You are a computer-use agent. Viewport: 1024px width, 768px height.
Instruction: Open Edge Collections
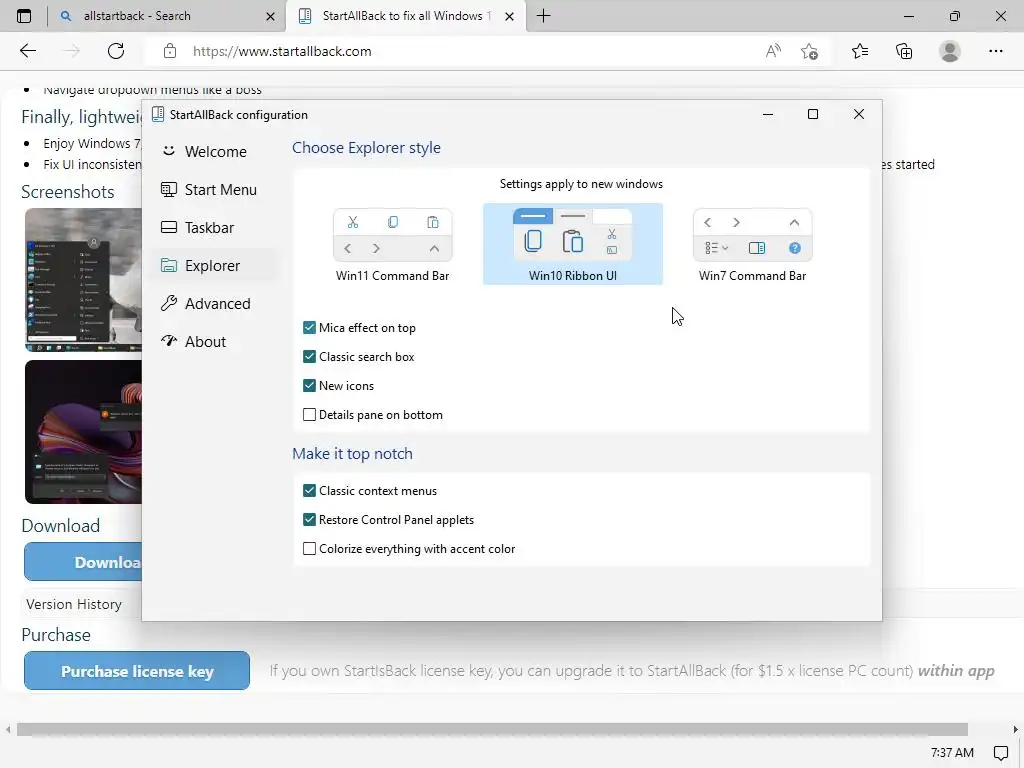tap(904, 51)
